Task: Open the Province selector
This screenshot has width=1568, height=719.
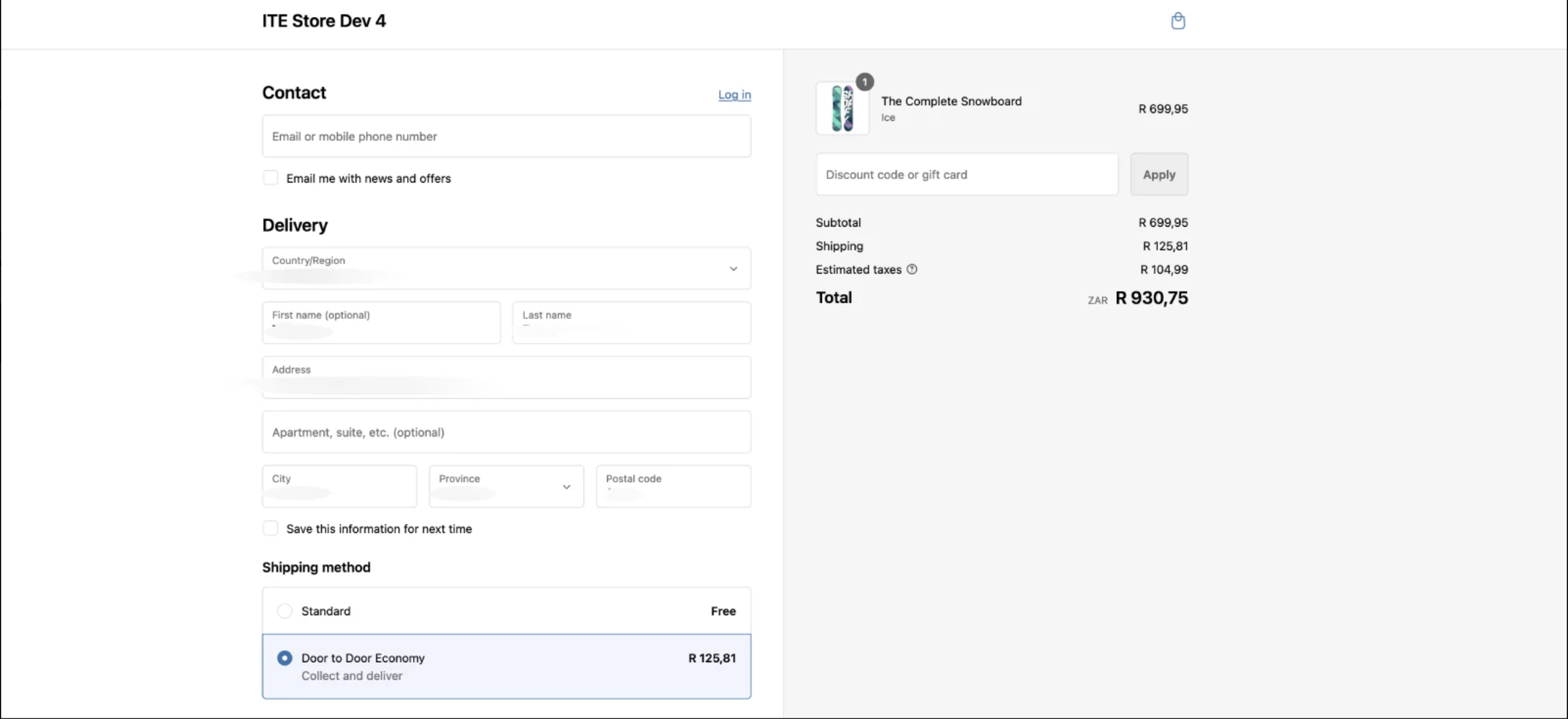Action: (x=506, y=486)
